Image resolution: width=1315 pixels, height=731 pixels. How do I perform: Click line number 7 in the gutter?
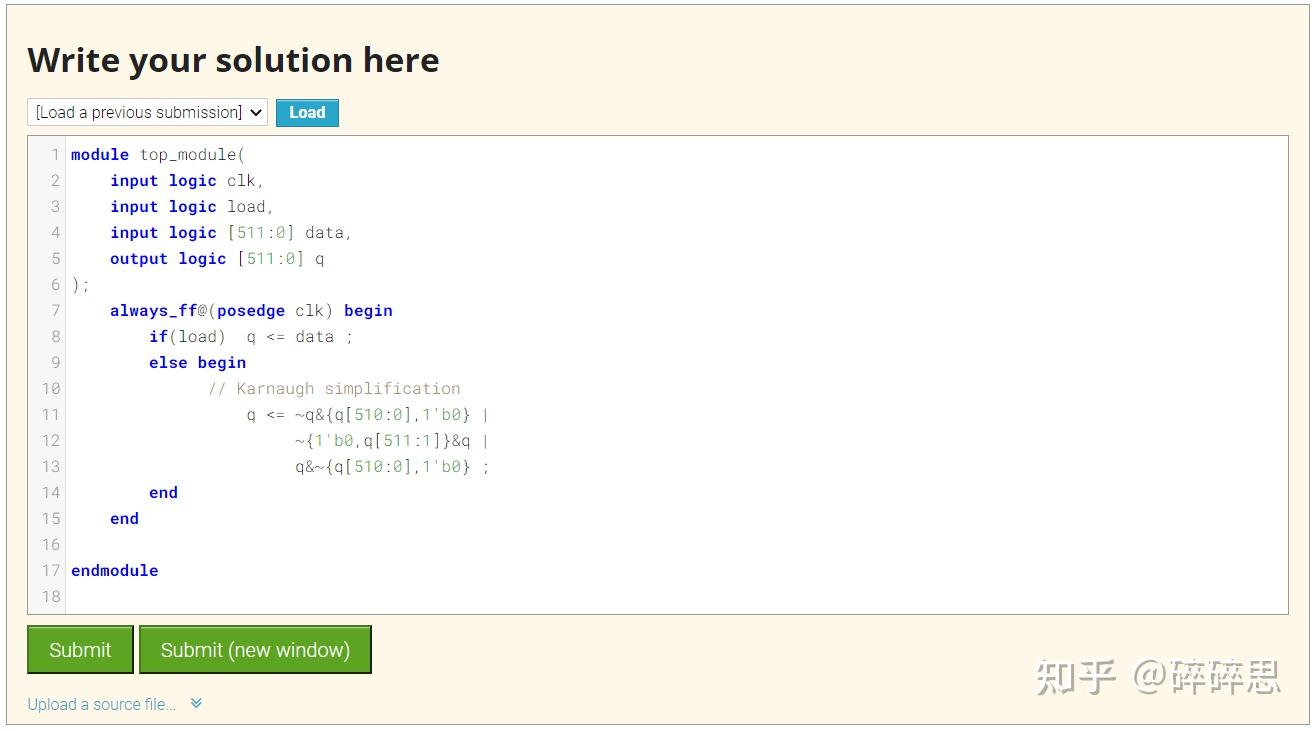(54, 310)
